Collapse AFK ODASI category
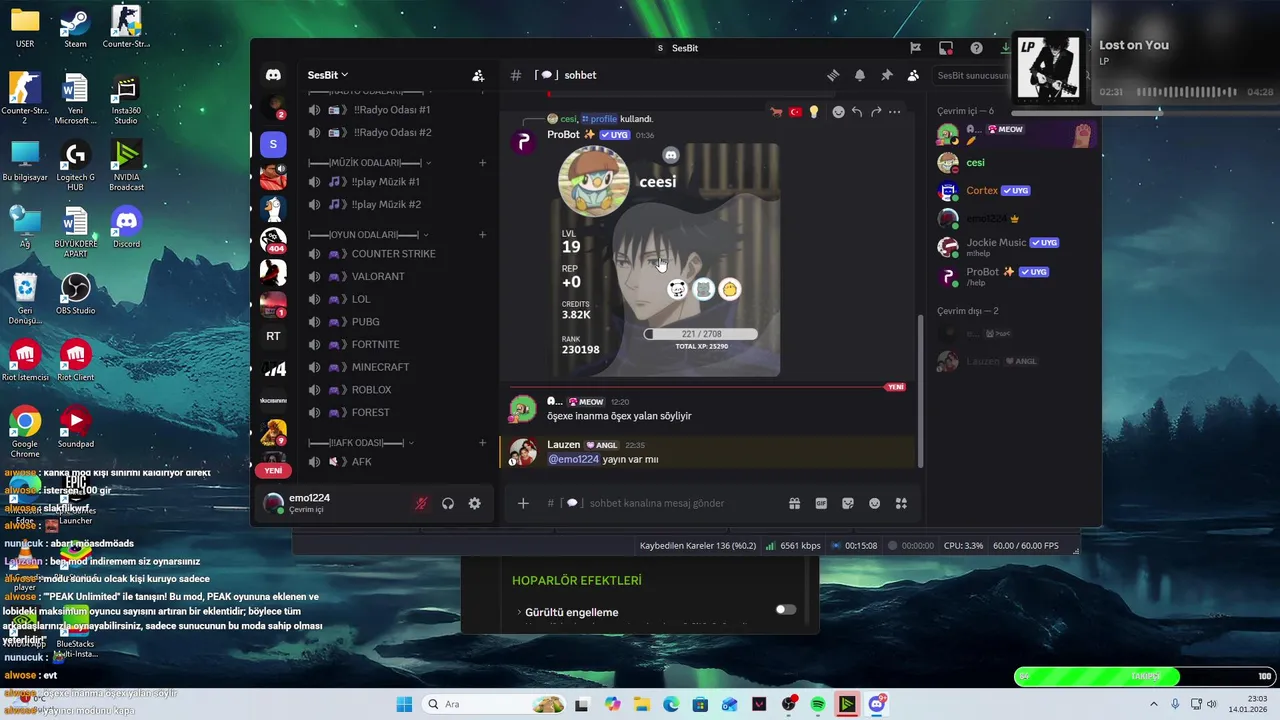The height and width of the screenshot is (720, 1280). coord(361,442)
